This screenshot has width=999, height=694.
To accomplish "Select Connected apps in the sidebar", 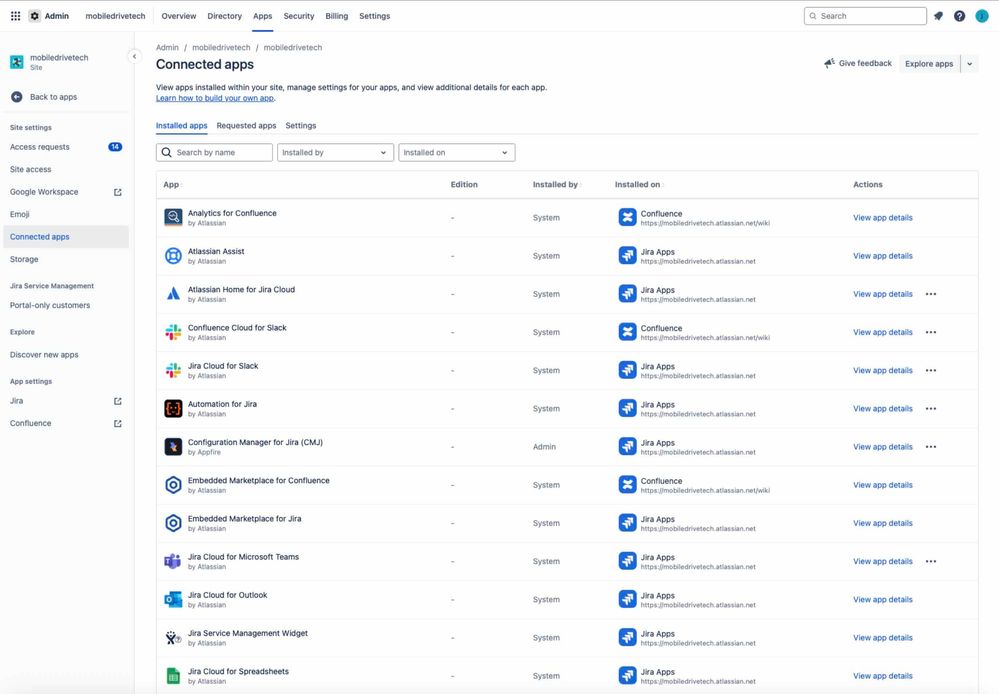I will point(66,236).
